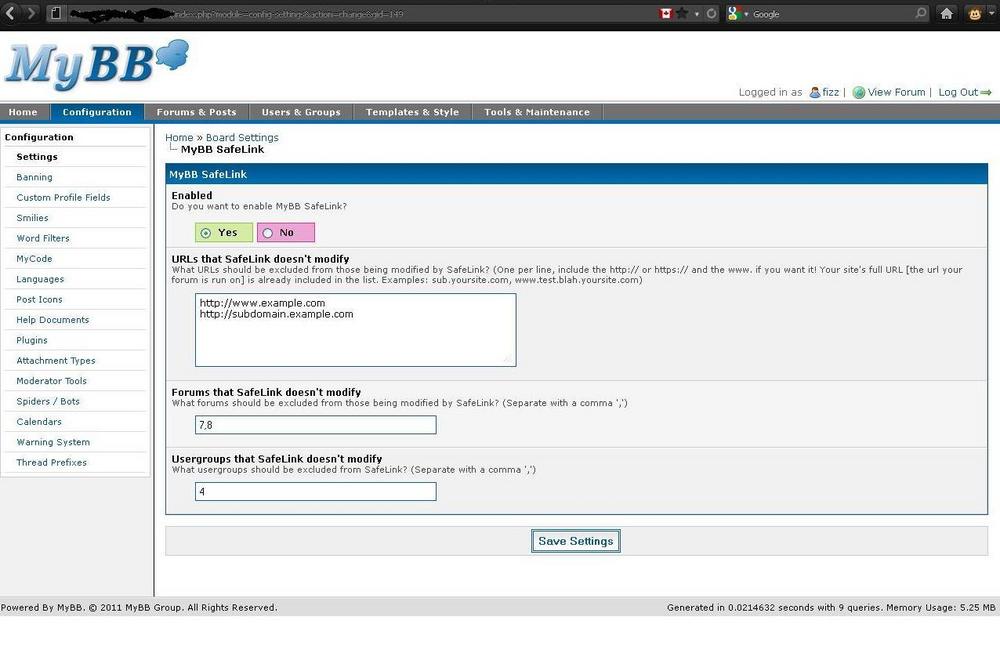The image size is (1000, 653).
Task: Go to the Tools & Maintenance tab
Action: (537, 112)
